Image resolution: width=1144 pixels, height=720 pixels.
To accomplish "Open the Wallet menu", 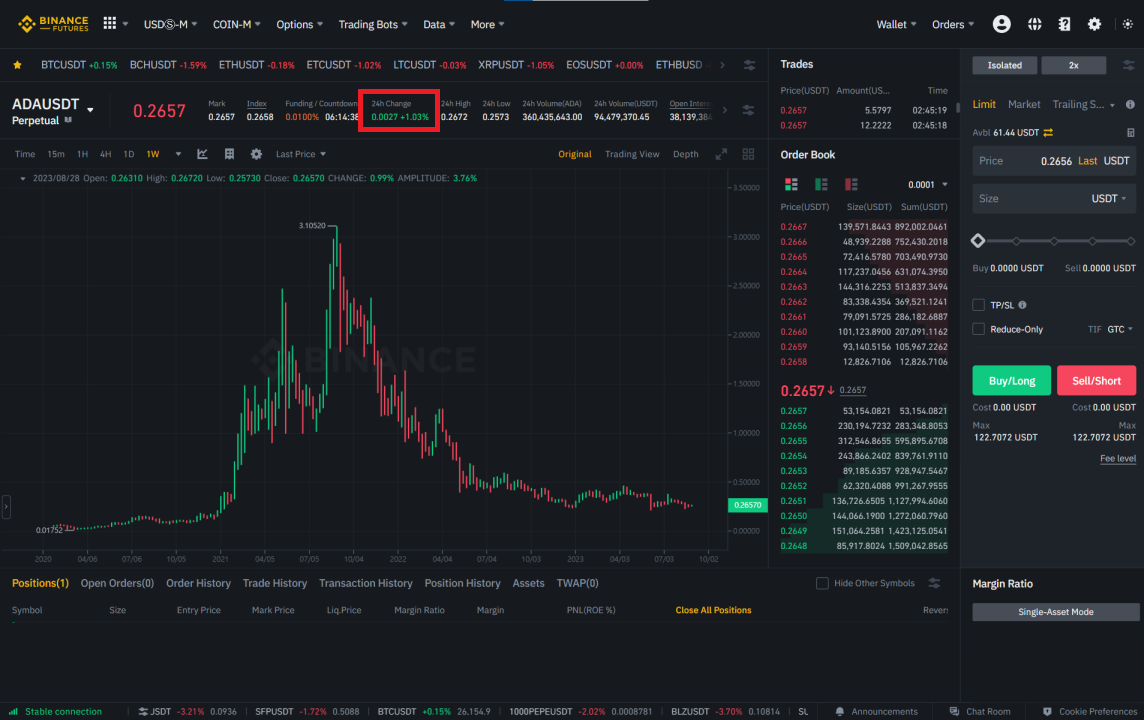I will [896, 24].
